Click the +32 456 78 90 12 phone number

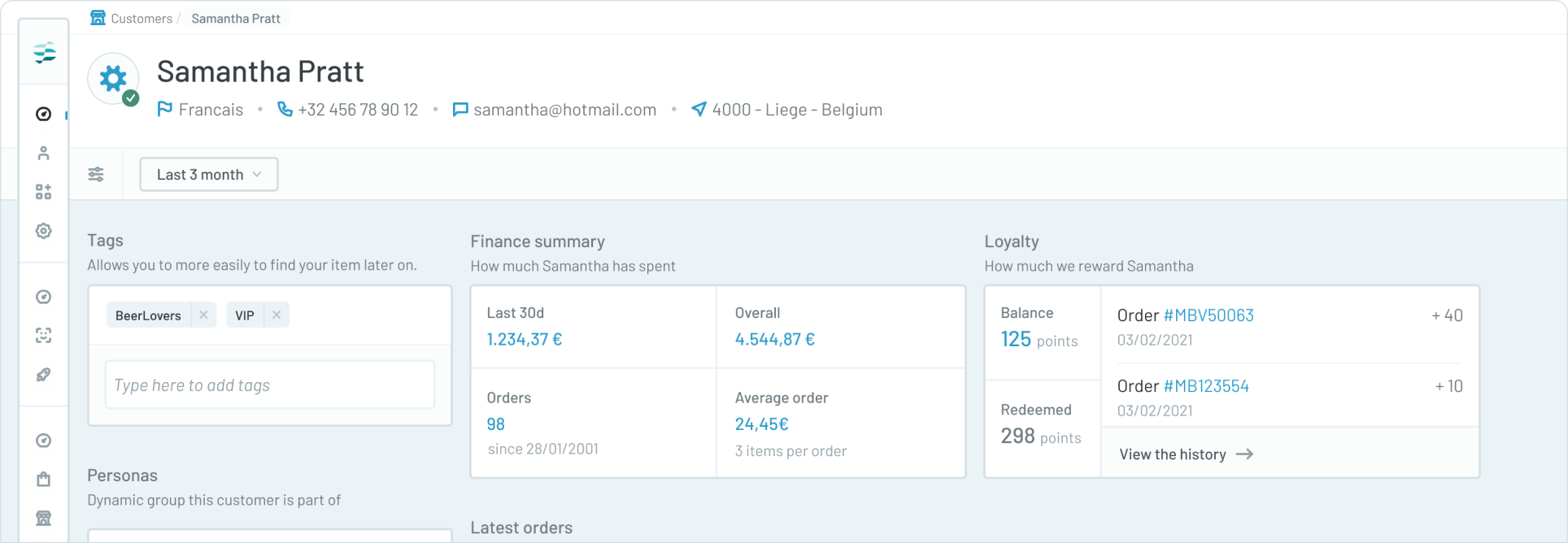(x=358, y=110)
